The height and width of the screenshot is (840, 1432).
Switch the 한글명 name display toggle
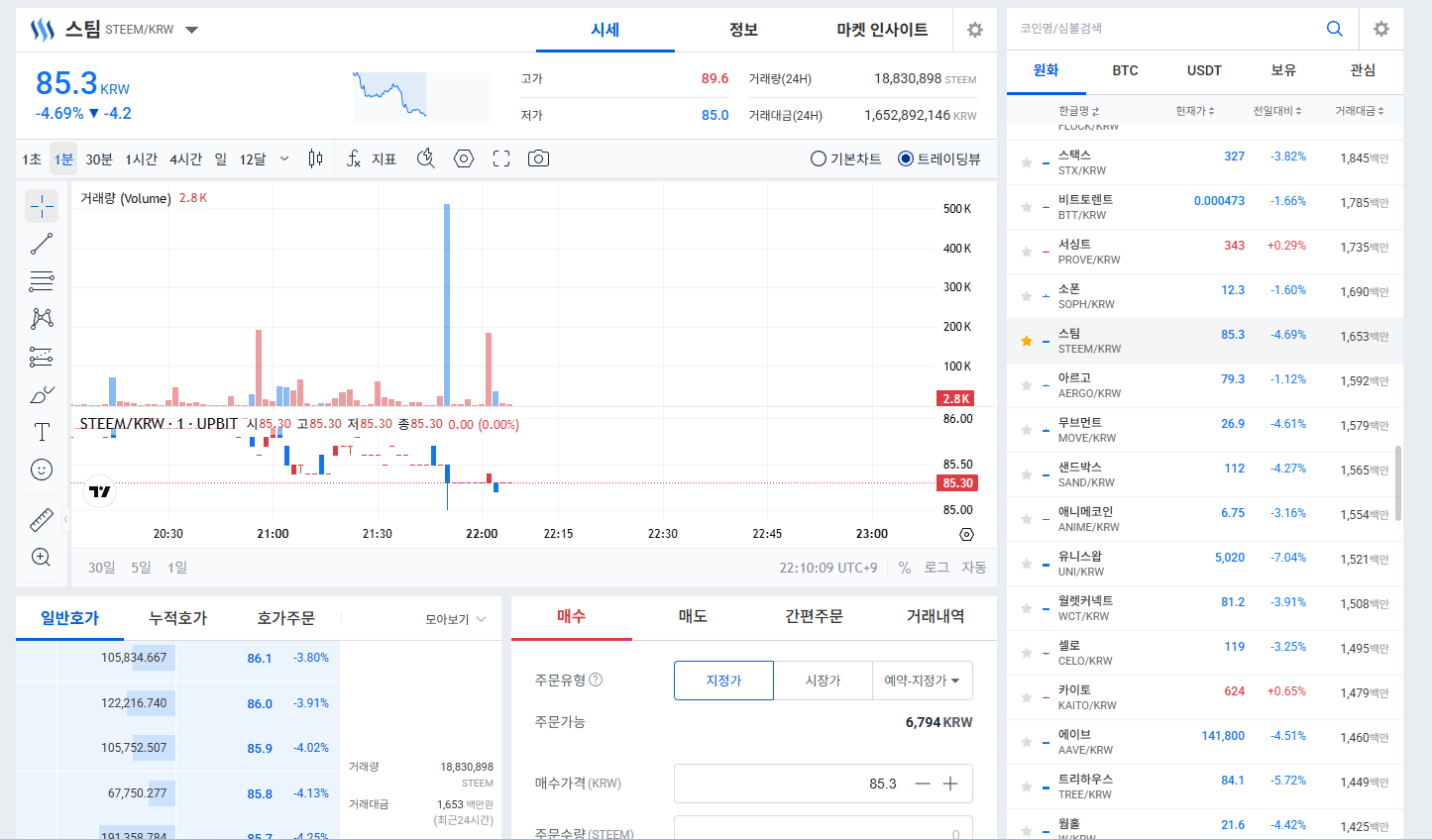click(x=1079, y=111)
